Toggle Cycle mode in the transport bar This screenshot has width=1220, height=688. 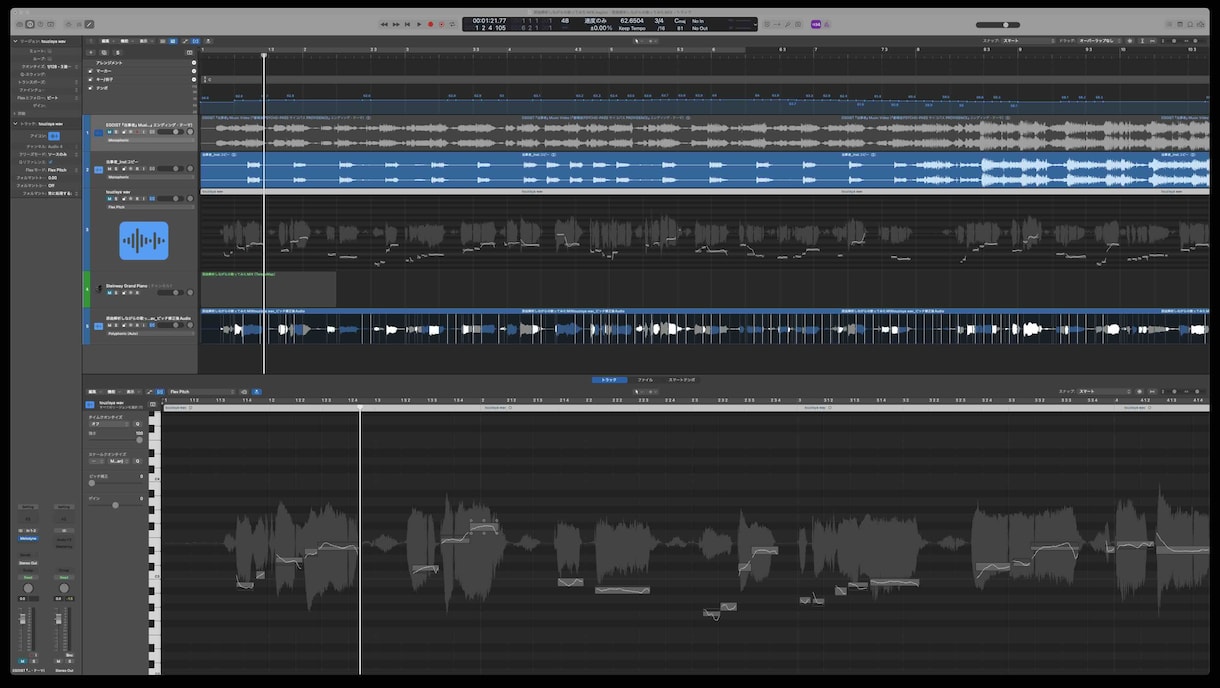pos(452,24)
